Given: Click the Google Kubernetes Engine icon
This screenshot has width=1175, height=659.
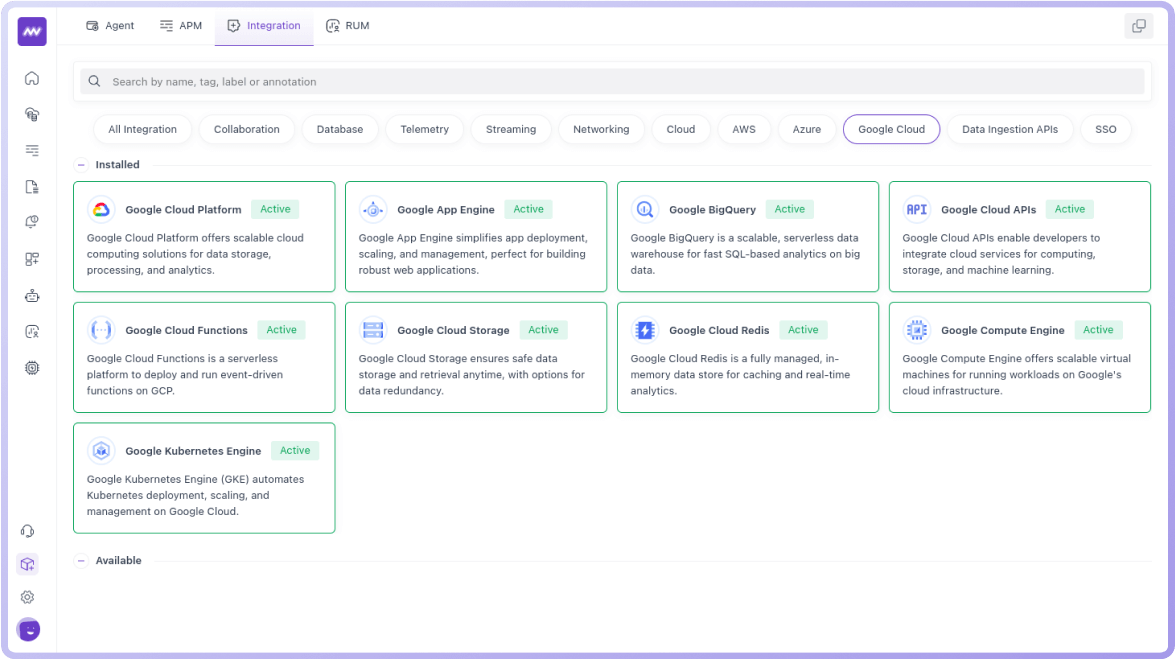Looking at the screenshot, I should tap(101, 451).
